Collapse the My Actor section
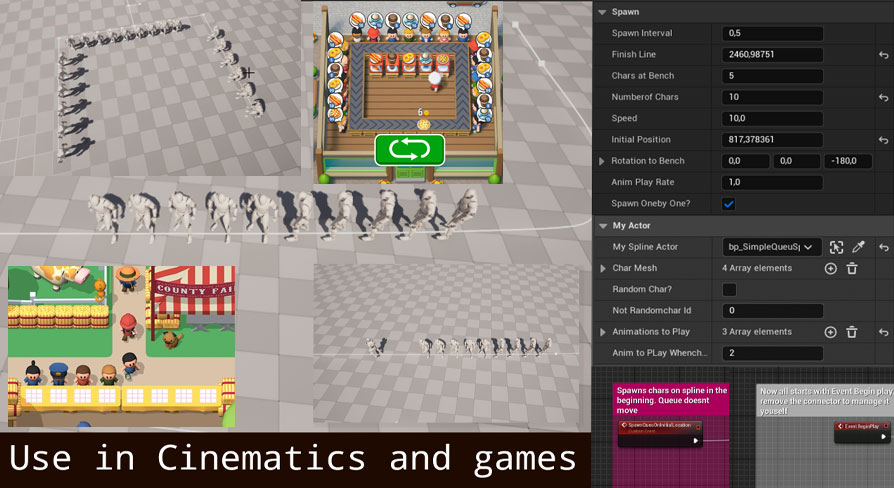The image size is (894, 488). click(603, 226)
